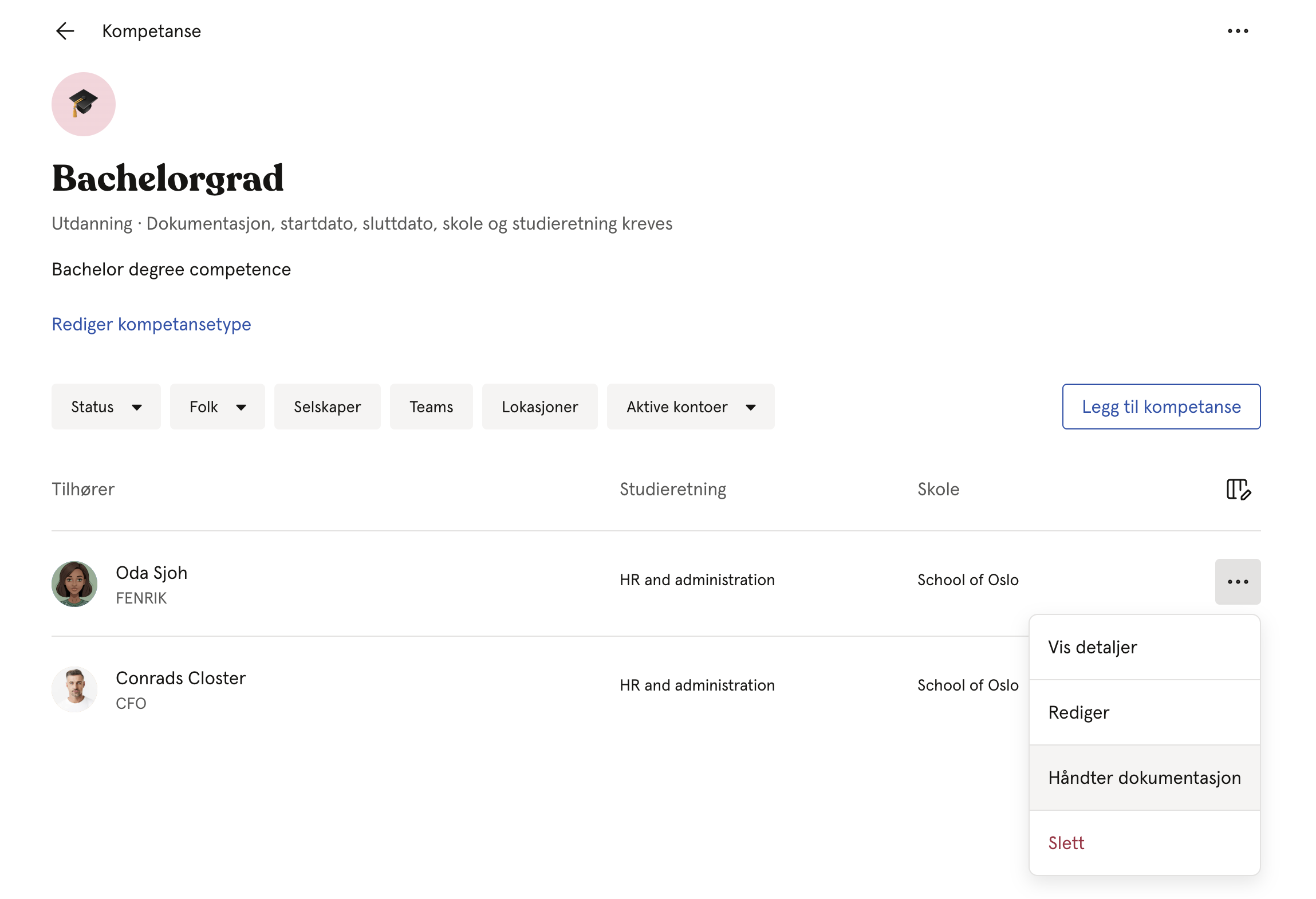Expand the Folk filter dropdown
The width and height of the screenshot is (1316, 899).
[218, 407]
